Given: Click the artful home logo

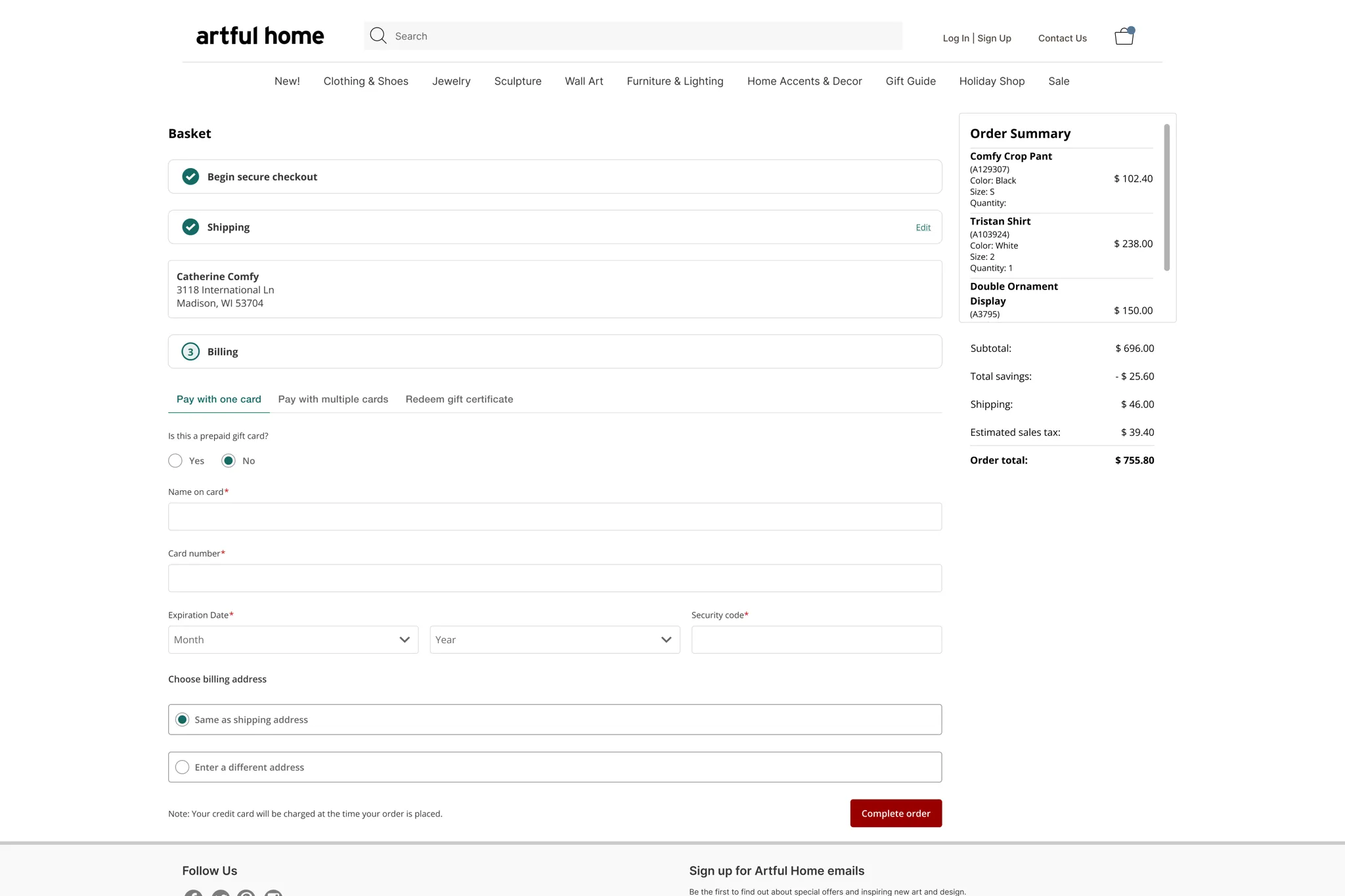Looking at the screenshot, I should tap(260, 36).
